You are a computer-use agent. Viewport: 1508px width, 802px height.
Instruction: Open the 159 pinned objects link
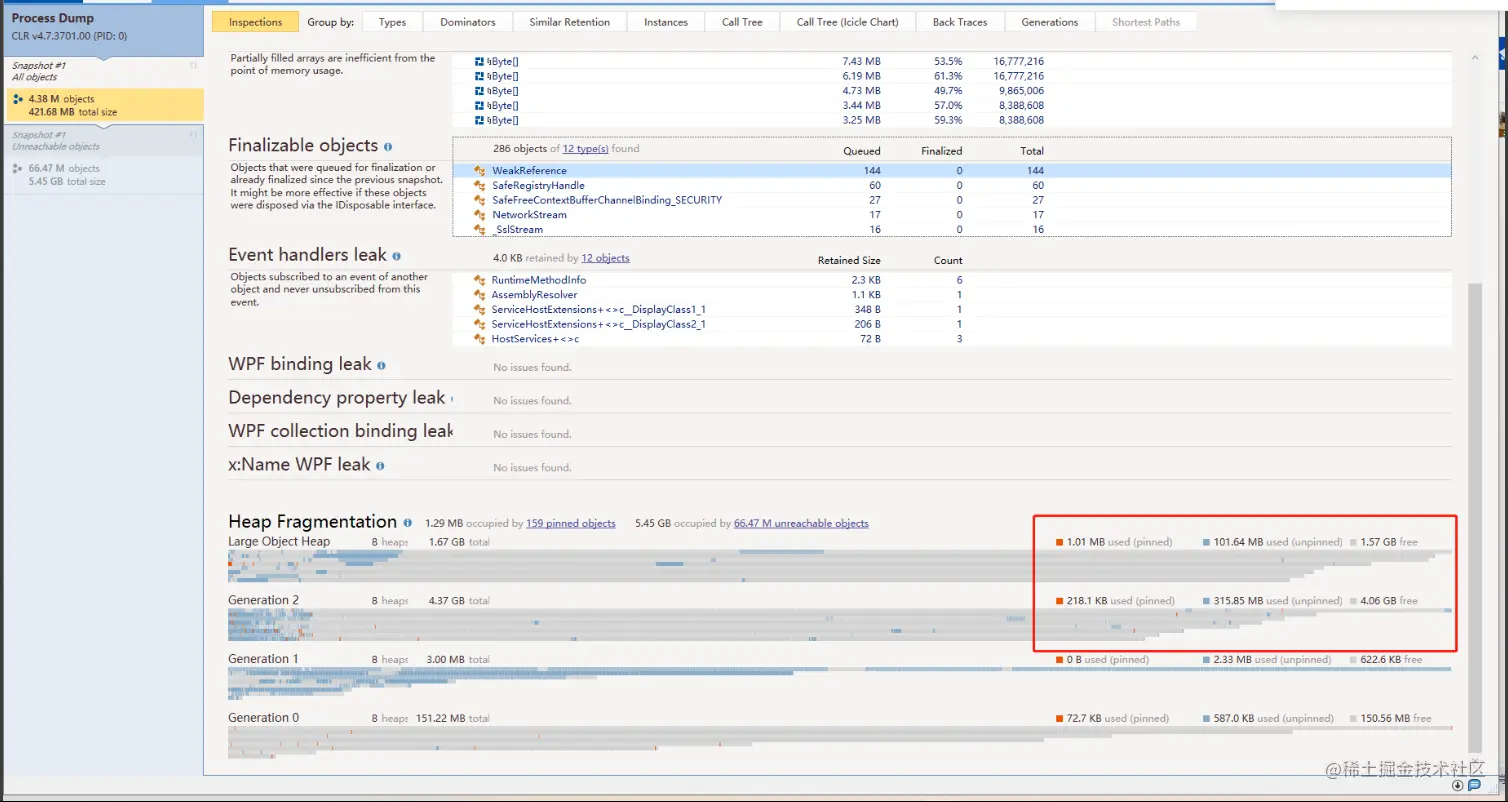571,523
